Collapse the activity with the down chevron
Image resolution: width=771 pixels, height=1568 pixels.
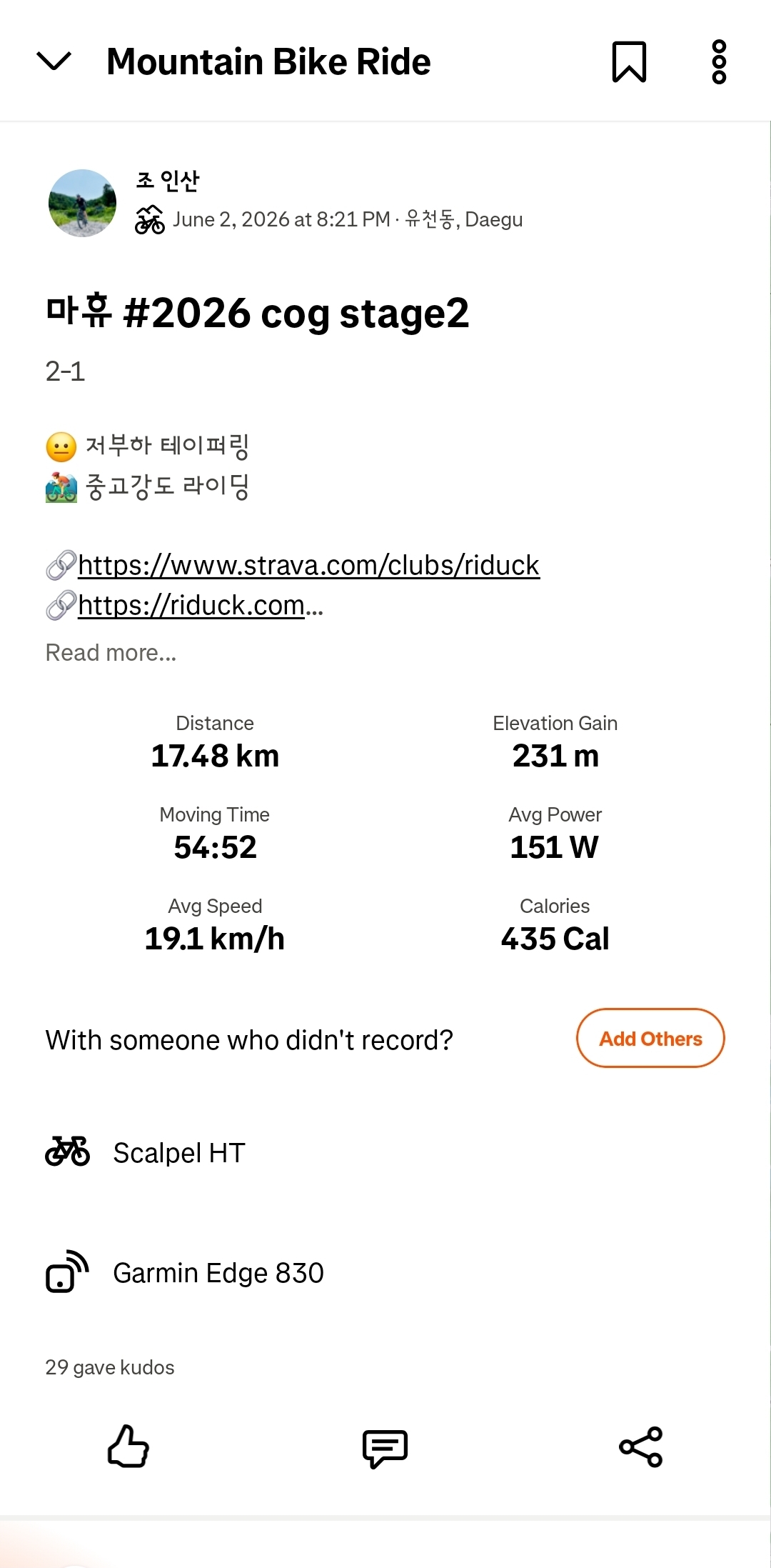point(54,61)
